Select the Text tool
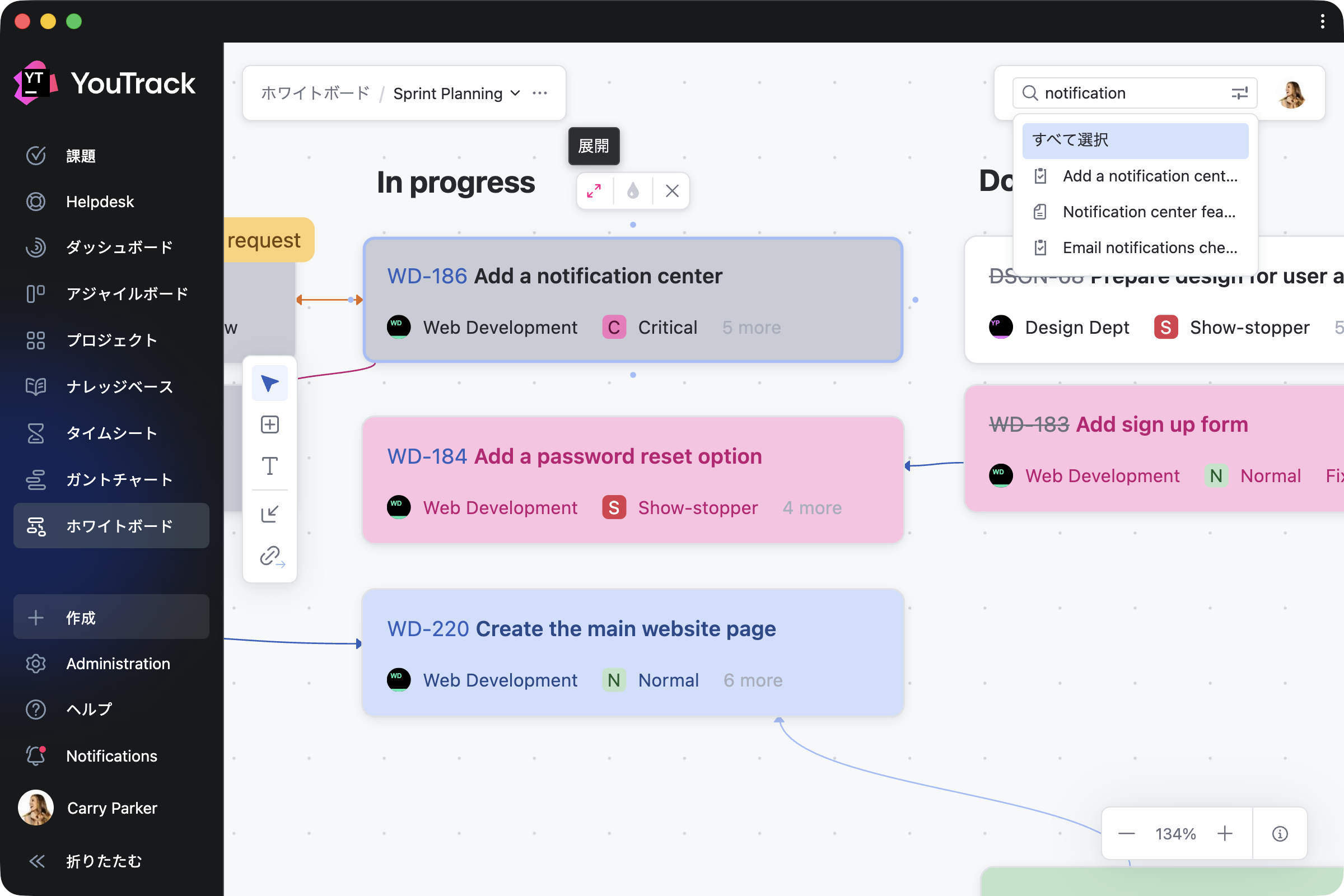The image size is (1344, 896). pyautogui.click(x=269, y=466)
